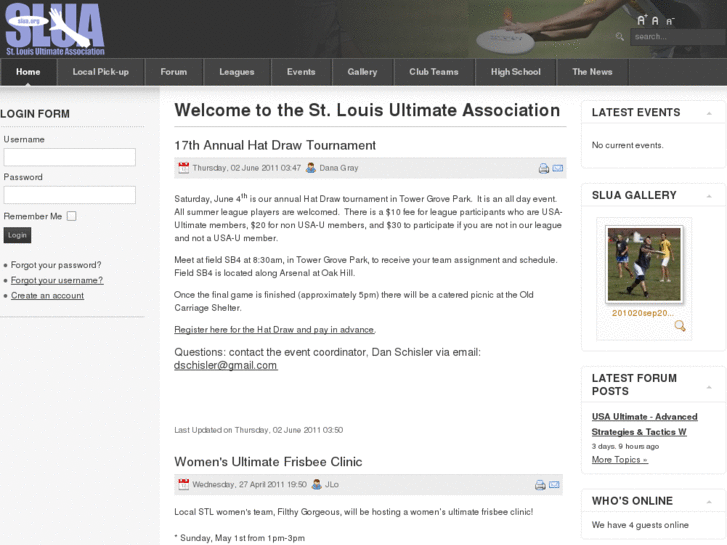This screenshot has height=545, width=727.
Task: Collapse the SLUA Gallery module
Action: [709, 196]
